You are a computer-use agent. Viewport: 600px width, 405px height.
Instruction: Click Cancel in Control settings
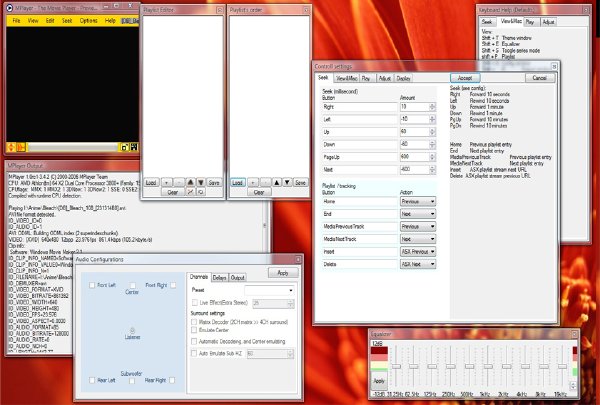(x=540, y=78)
